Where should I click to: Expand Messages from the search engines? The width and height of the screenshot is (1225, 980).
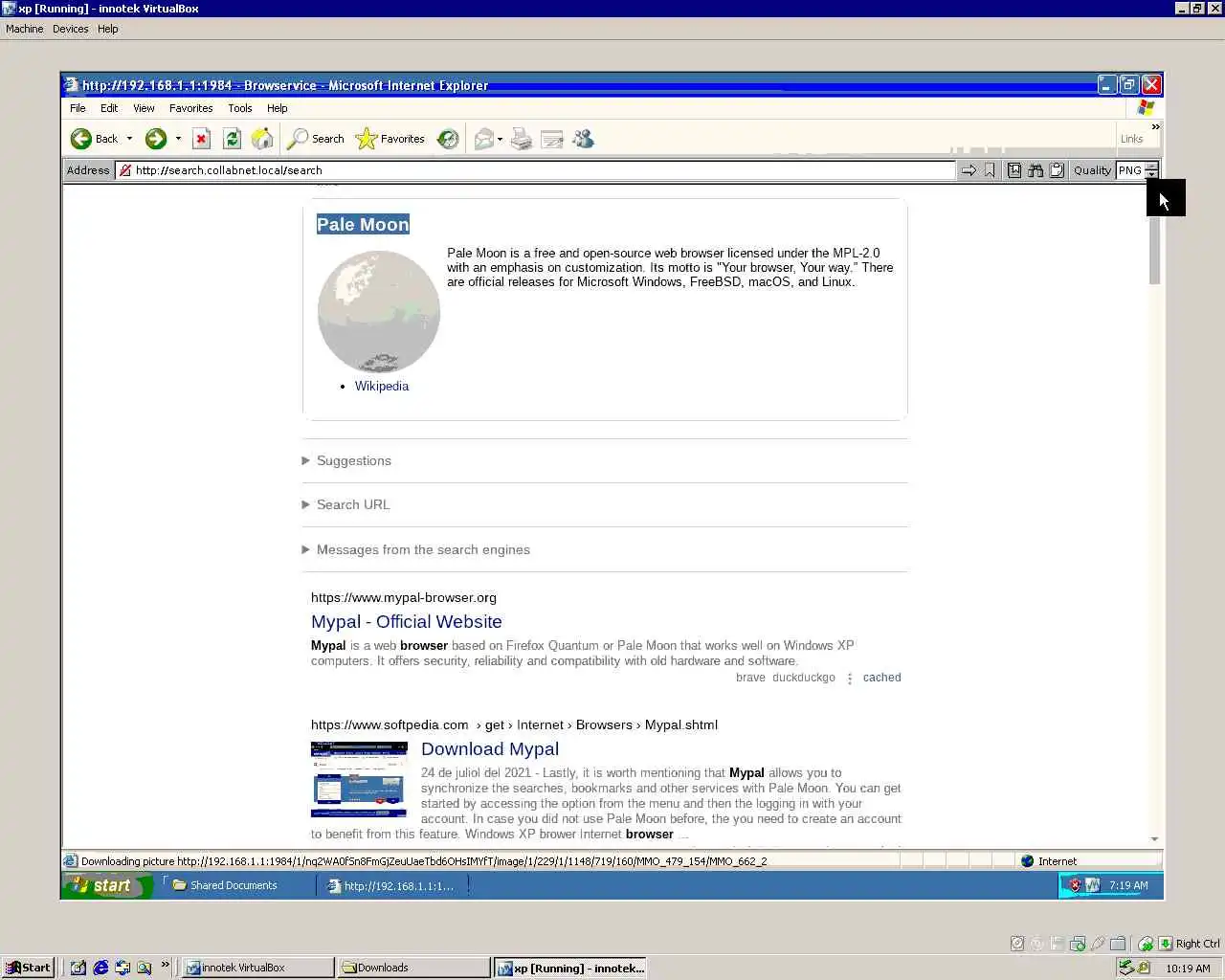415,549
